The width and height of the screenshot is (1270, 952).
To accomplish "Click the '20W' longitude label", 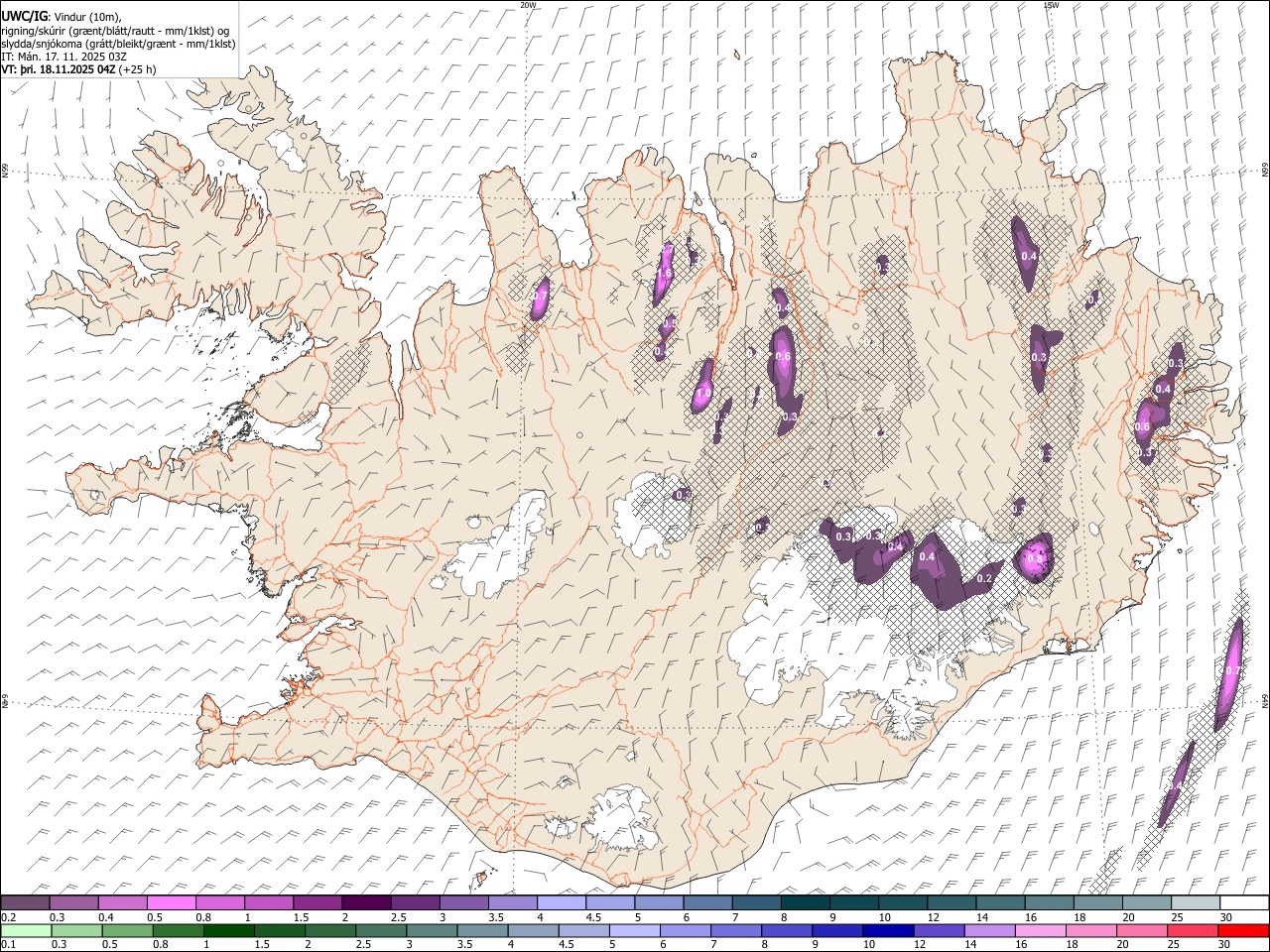I will pos(528,4).
